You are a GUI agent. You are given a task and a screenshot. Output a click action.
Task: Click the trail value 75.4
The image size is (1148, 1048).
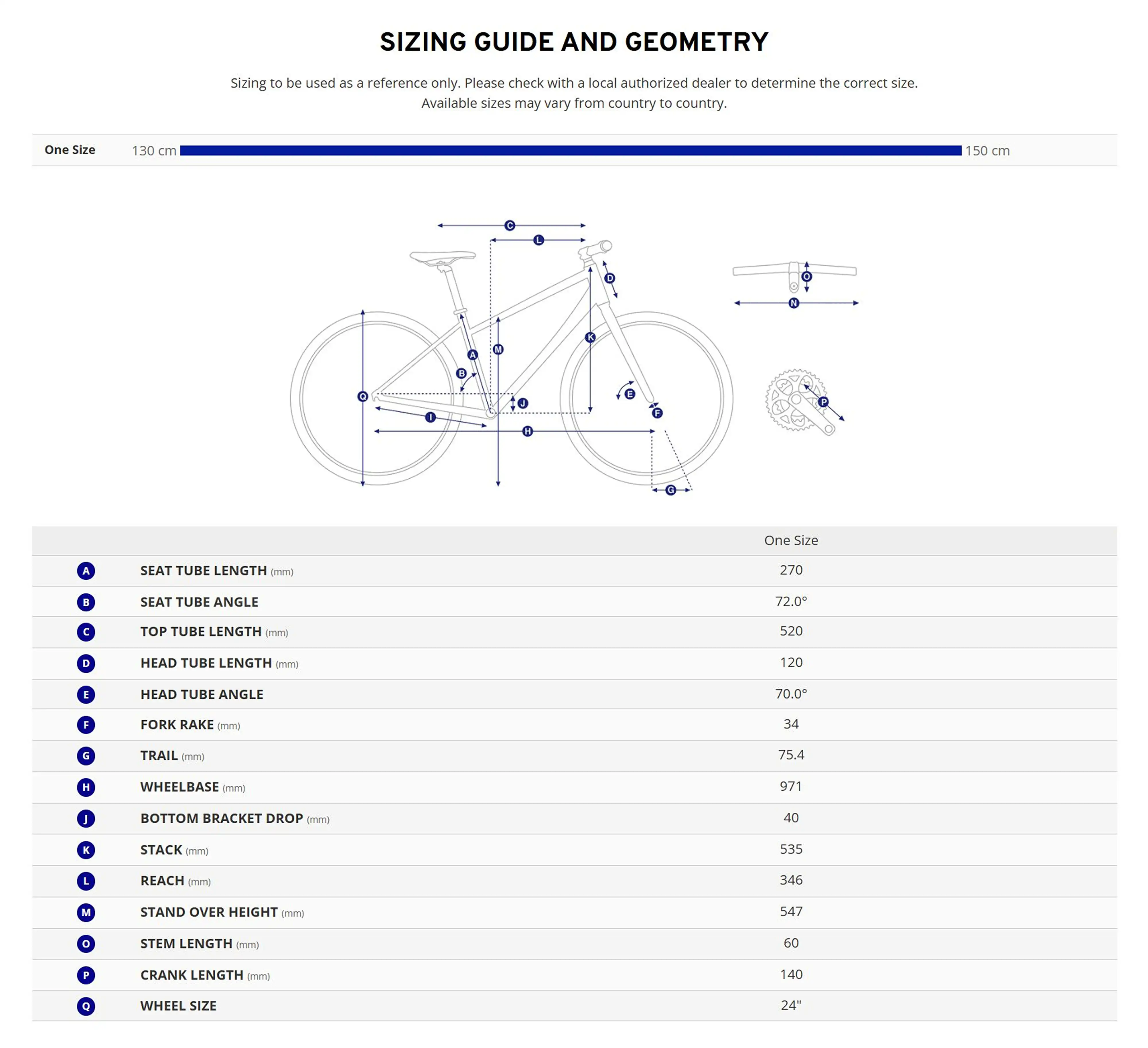coord(790,755)
